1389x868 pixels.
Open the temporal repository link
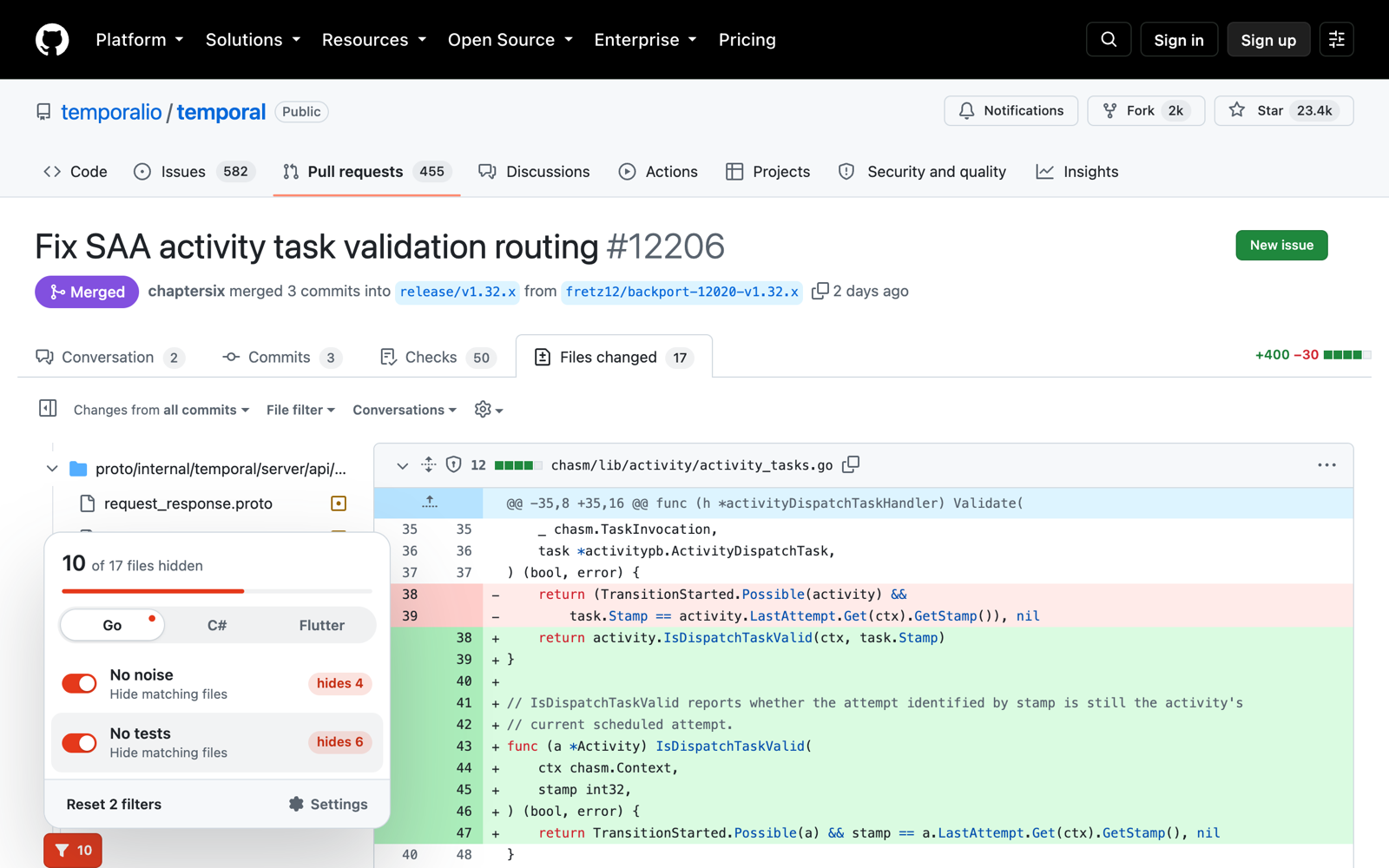221,112
